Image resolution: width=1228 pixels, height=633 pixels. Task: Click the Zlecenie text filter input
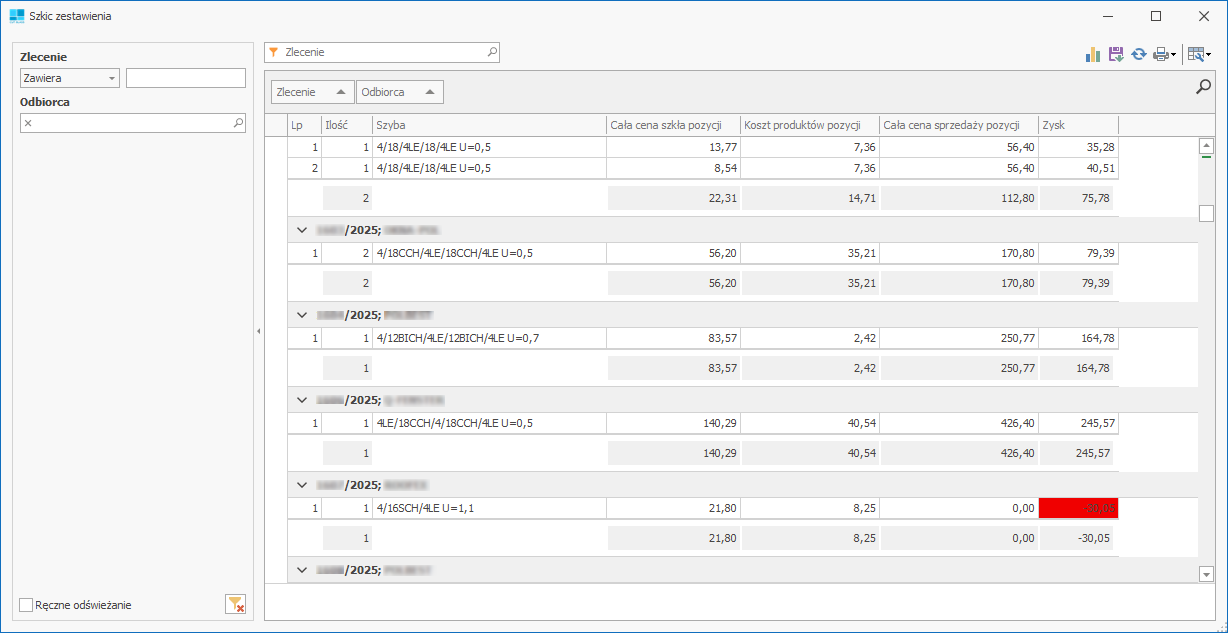click(x=185, y=78)
